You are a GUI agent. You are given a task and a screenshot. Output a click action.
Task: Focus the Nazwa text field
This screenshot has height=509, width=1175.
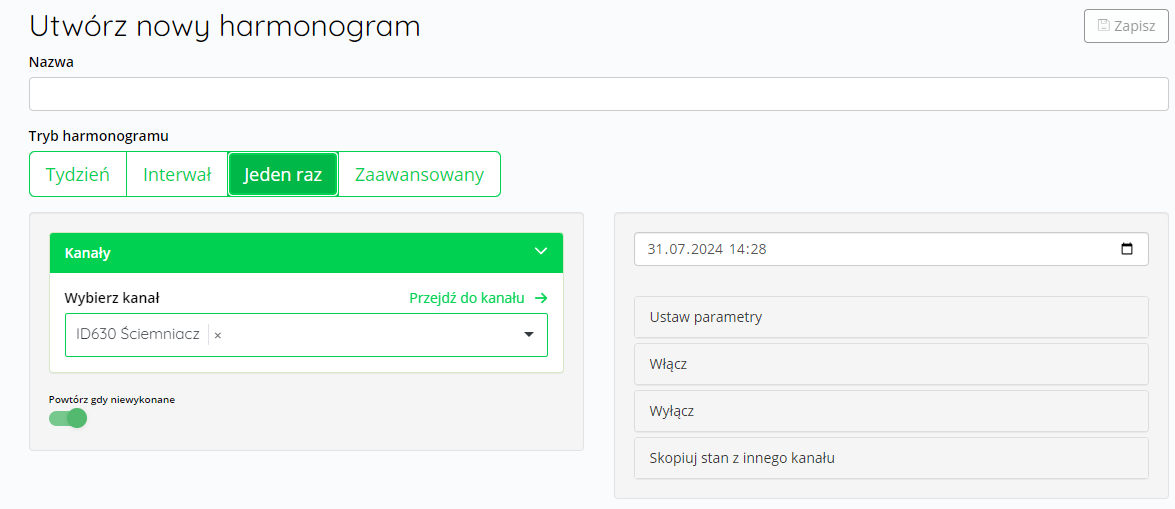tap(599, 94)
